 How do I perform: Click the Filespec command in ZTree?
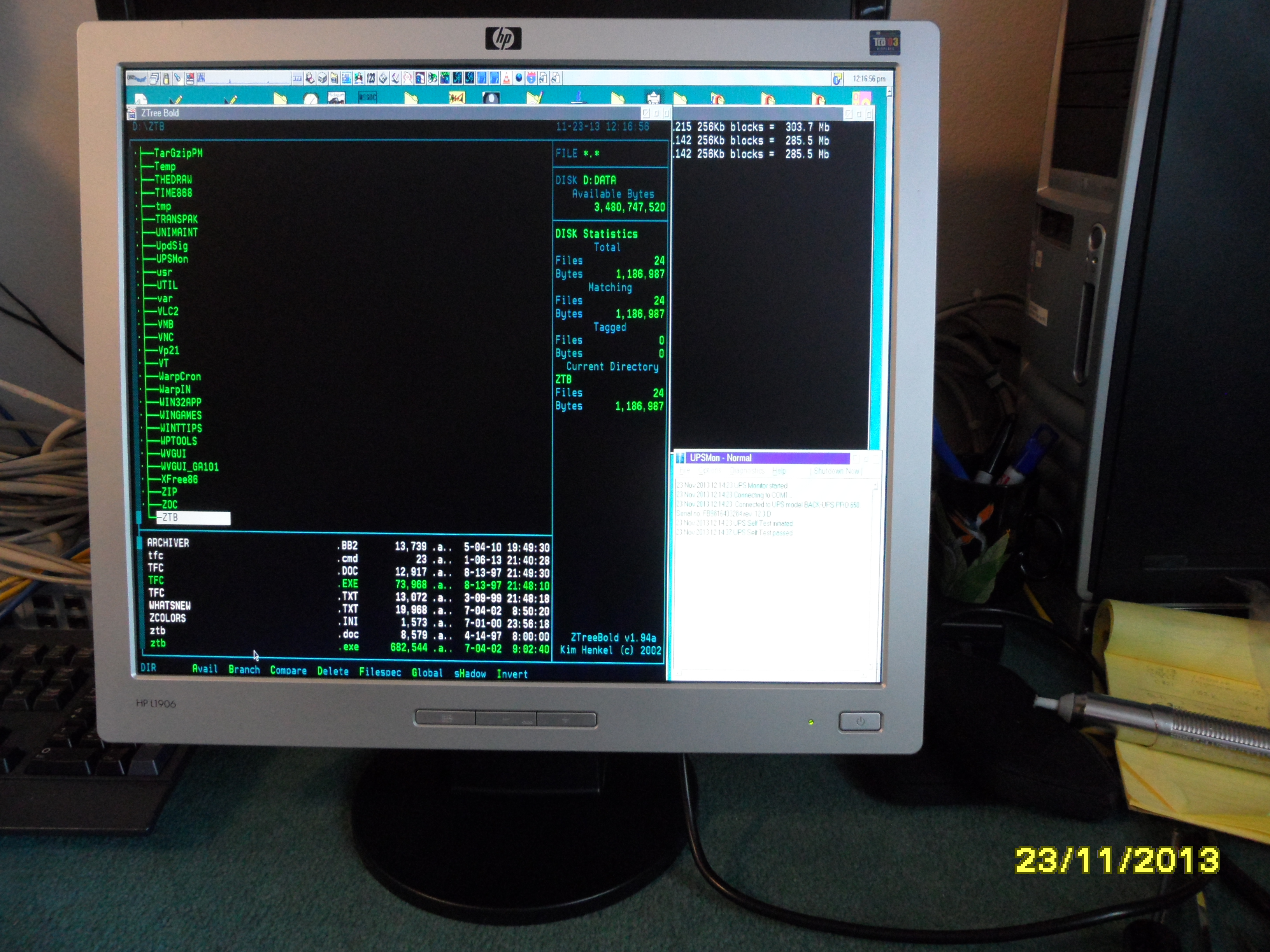point(380,672)
